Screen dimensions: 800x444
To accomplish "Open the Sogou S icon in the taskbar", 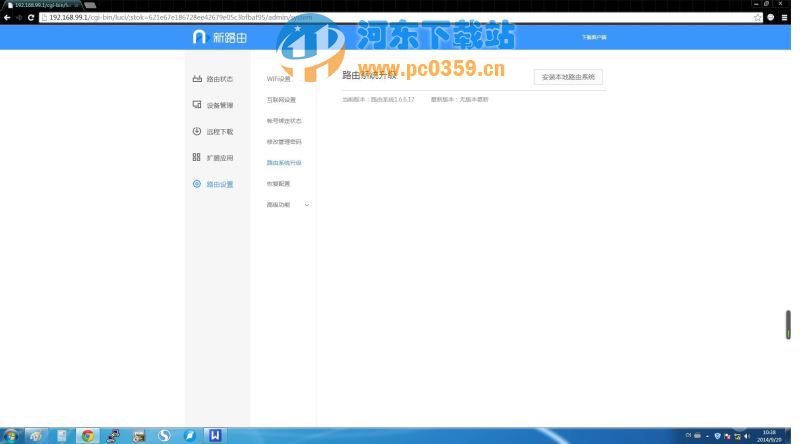I will 164,436.
